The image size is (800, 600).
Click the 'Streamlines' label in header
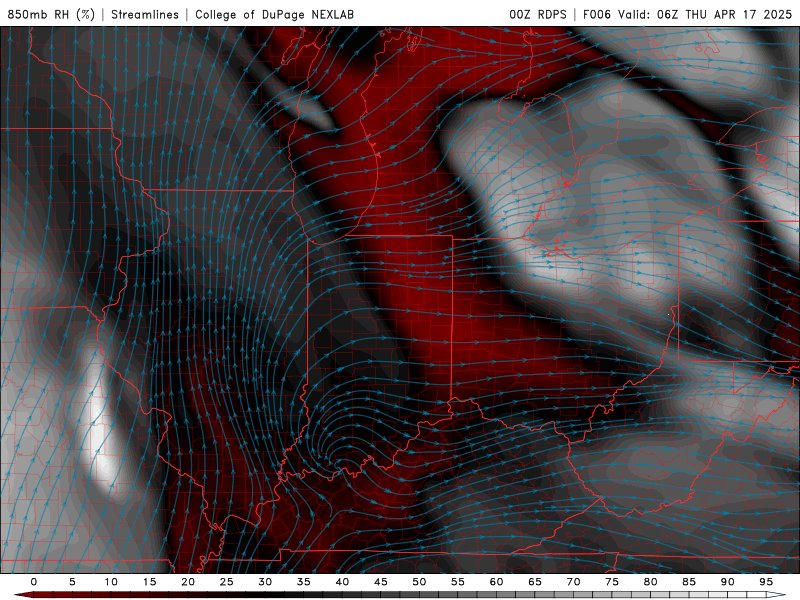145,14
